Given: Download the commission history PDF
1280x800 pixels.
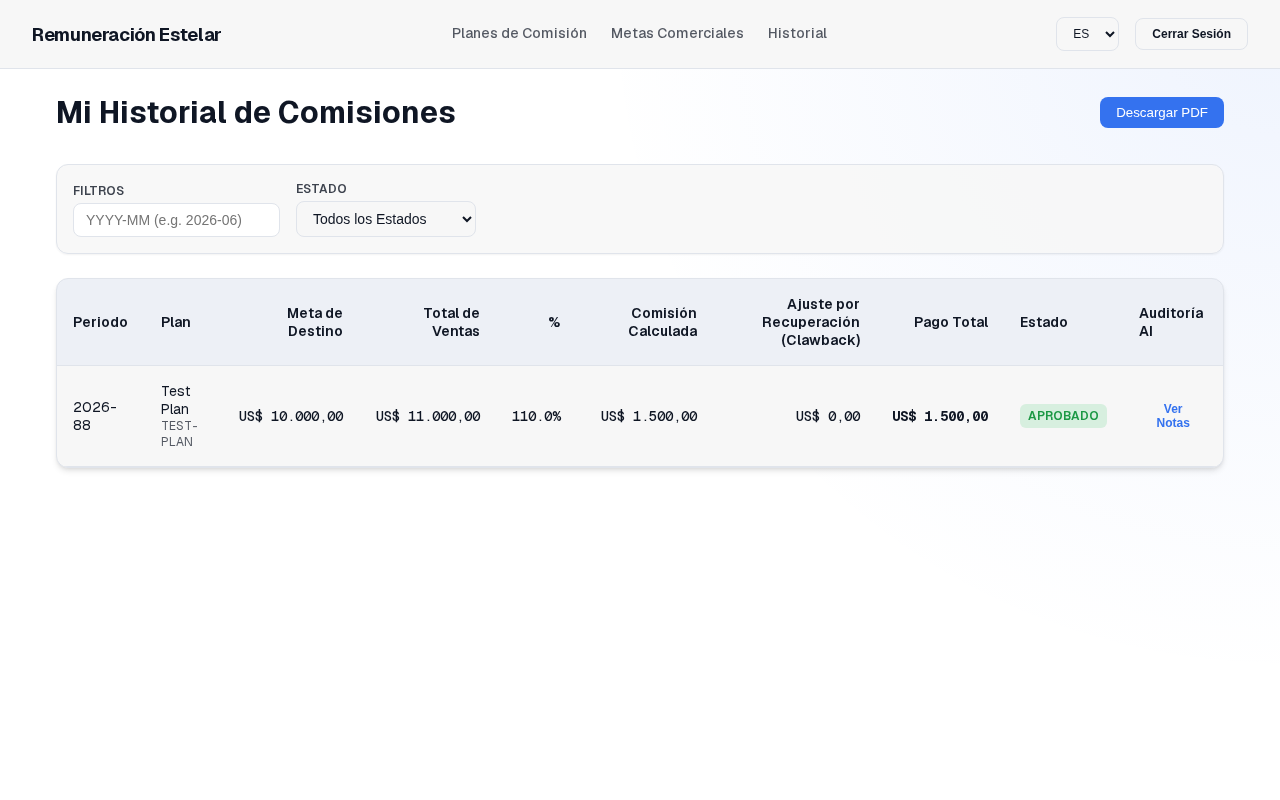Looking at the screenshot, I should (x=1161, y=112).
